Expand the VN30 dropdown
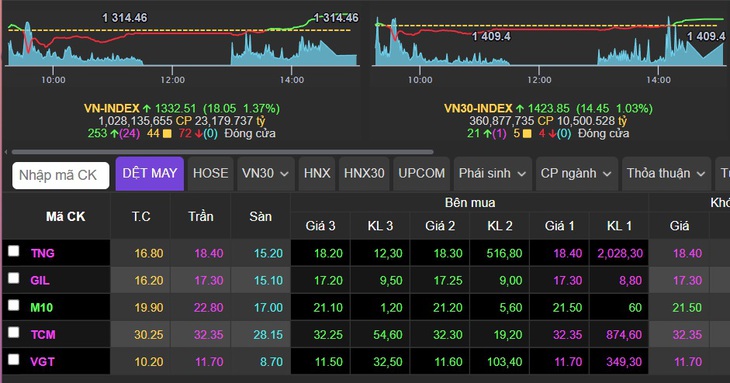 pos(265,174)
